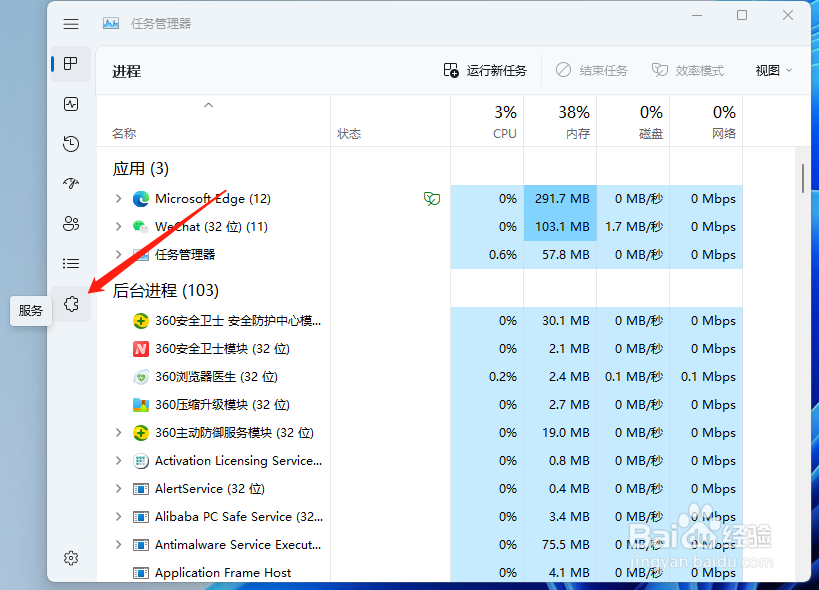The image size is (819, 590).
Task: Click the 结束任务 button
Action: pos(592,70)
